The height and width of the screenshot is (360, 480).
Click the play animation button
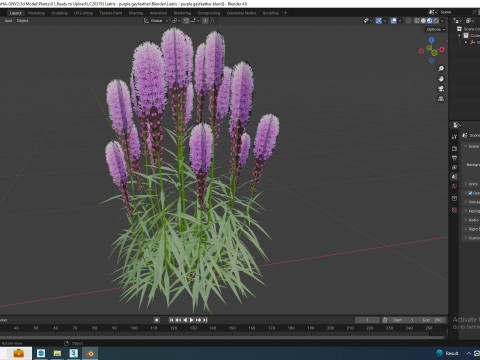pyautogui.click(x=192, y=320)
